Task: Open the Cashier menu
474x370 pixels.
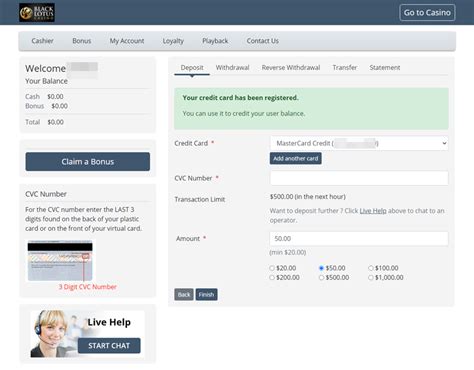Action: (x=42, y=41)
